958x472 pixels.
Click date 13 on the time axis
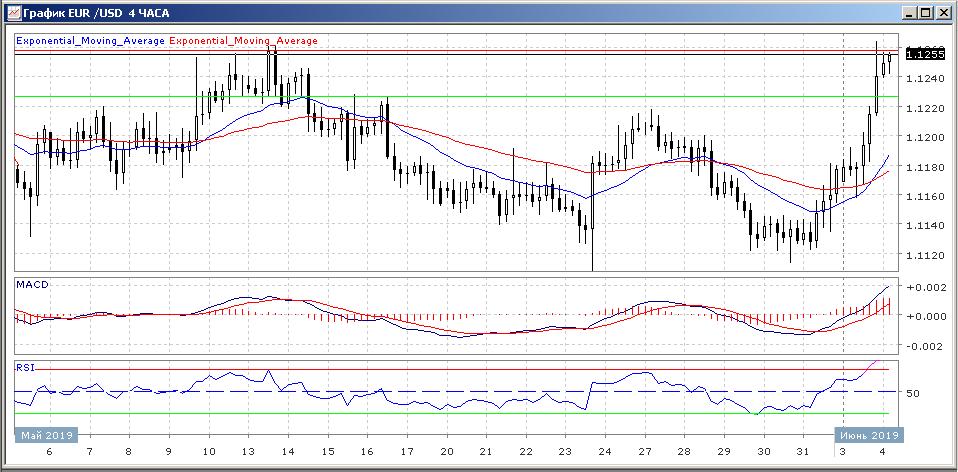(248, 452)
